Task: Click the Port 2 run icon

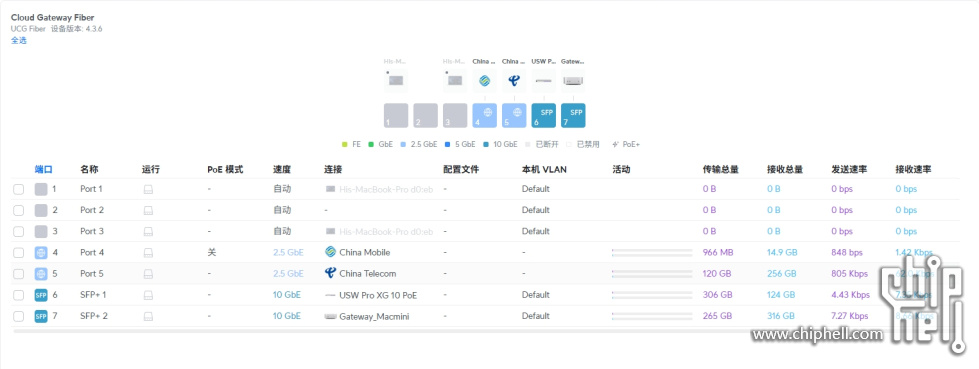Action: (x=148, y=210)
